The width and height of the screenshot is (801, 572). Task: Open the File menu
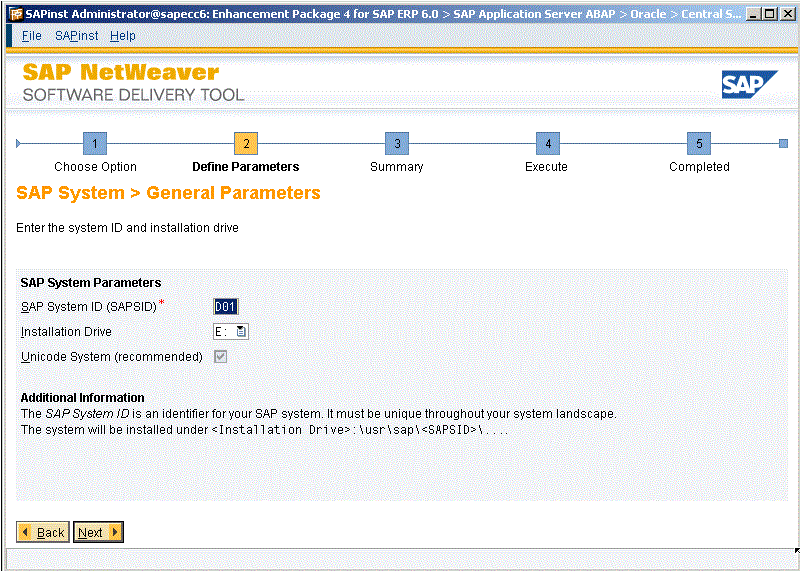click(x=32, y=36)
